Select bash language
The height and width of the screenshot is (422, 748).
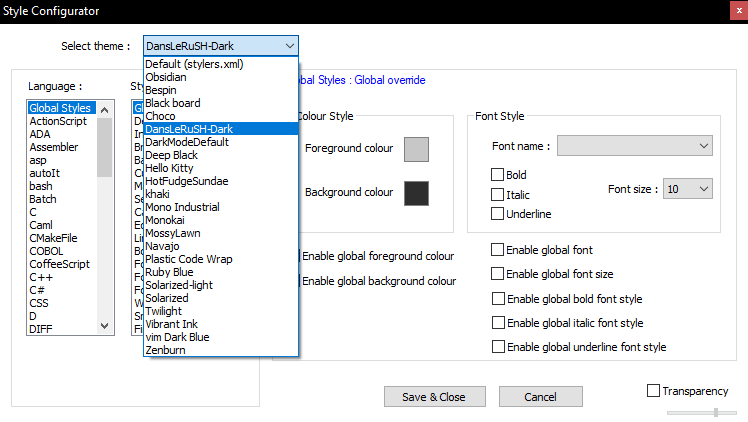(62, 186)
